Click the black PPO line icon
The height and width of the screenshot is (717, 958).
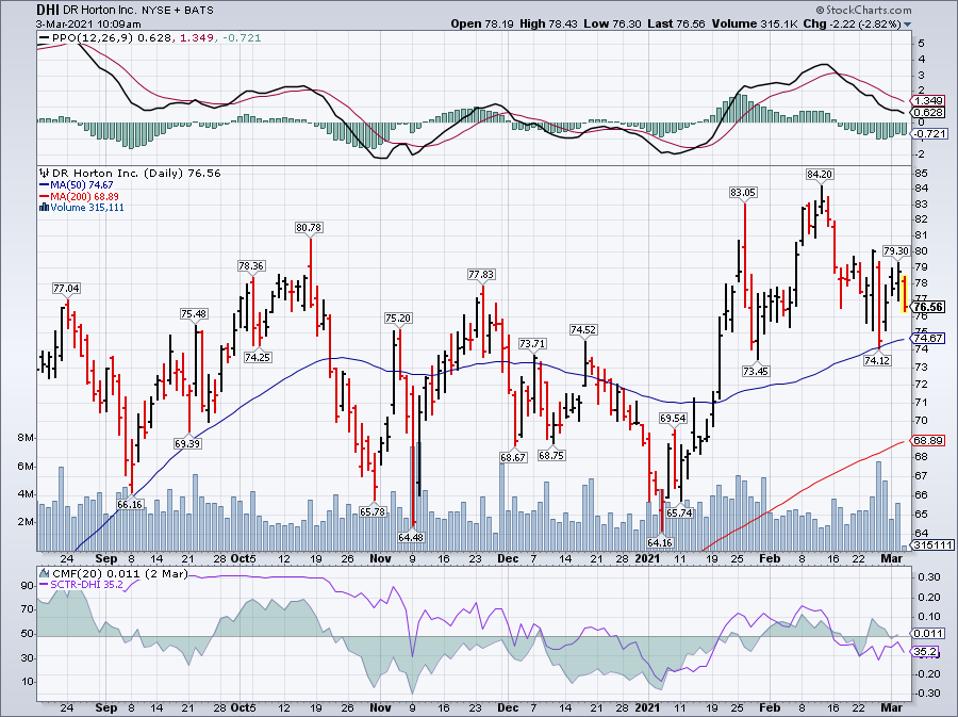pyautogui.click(x=44, y=38)
